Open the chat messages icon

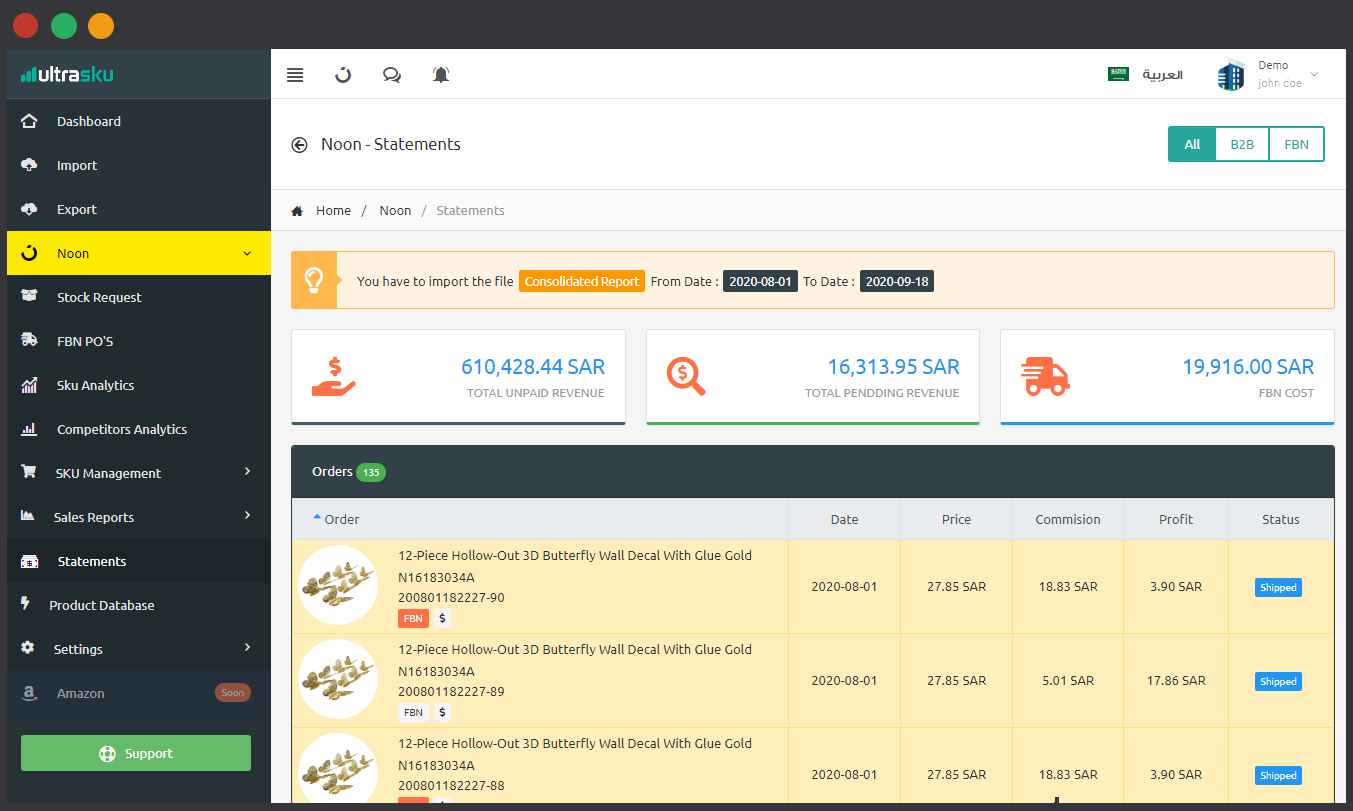[x=392, y=75]
